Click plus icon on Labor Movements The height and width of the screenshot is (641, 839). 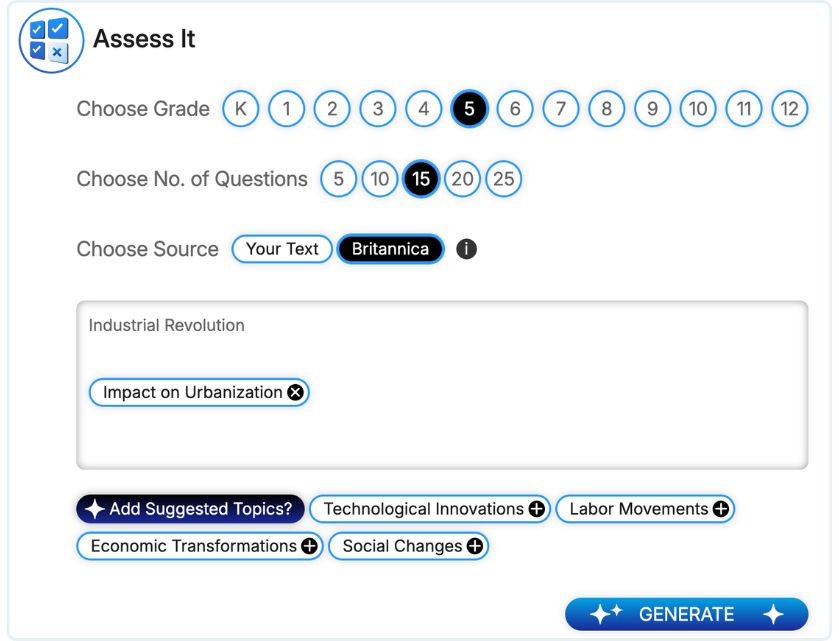[x=721, y=509]
